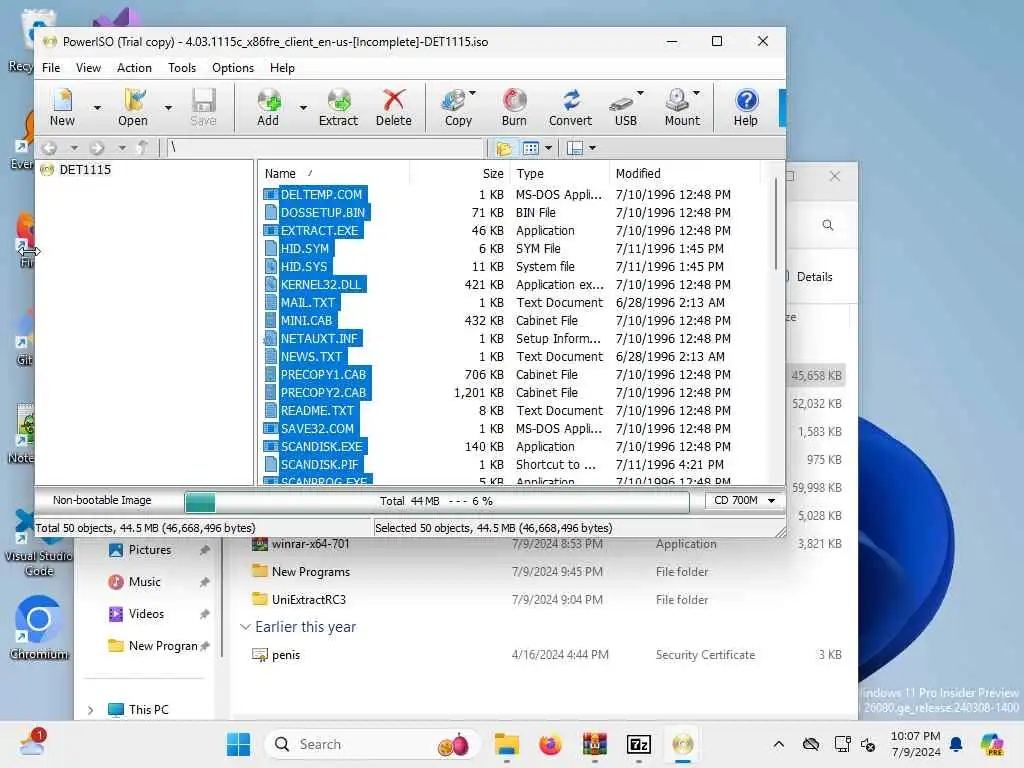This screenshot has width=1024, height=768.
Task: Click the Add files toolbar icon
Action: pos(268,107)
